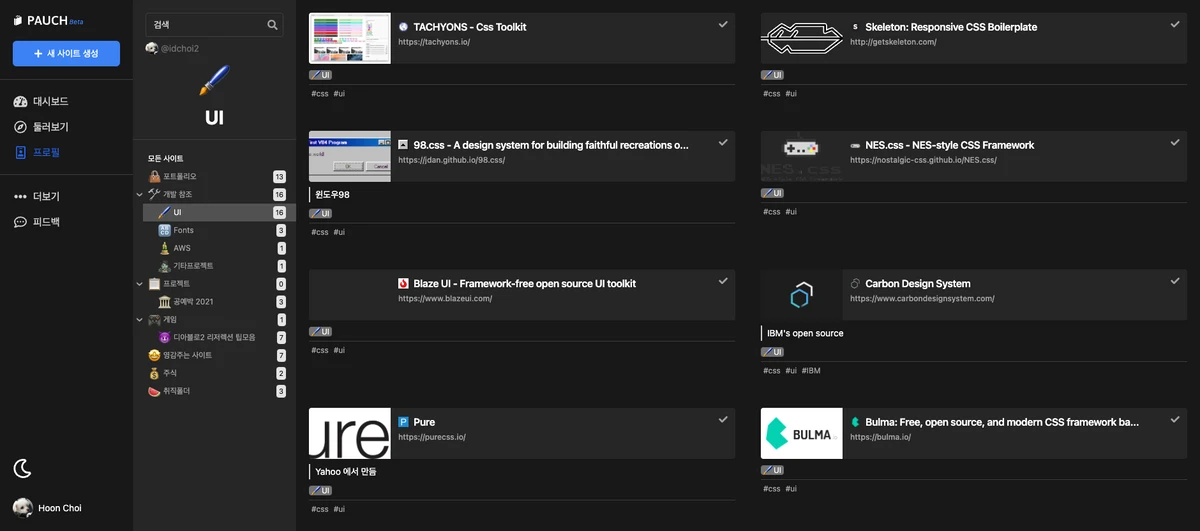Select Yahoo 에서 만듬 note text
Viewport: 1200px width, 531px height.
click(x=345, y=471)
